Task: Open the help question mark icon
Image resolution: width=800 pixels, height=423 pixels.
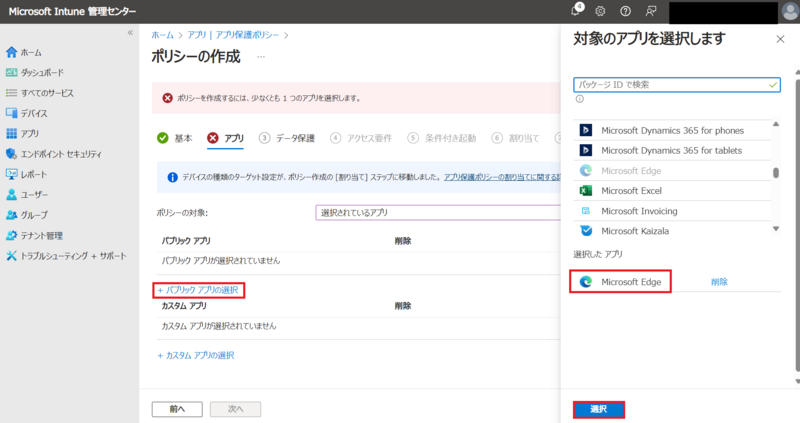Action: [x=625, y=11]
